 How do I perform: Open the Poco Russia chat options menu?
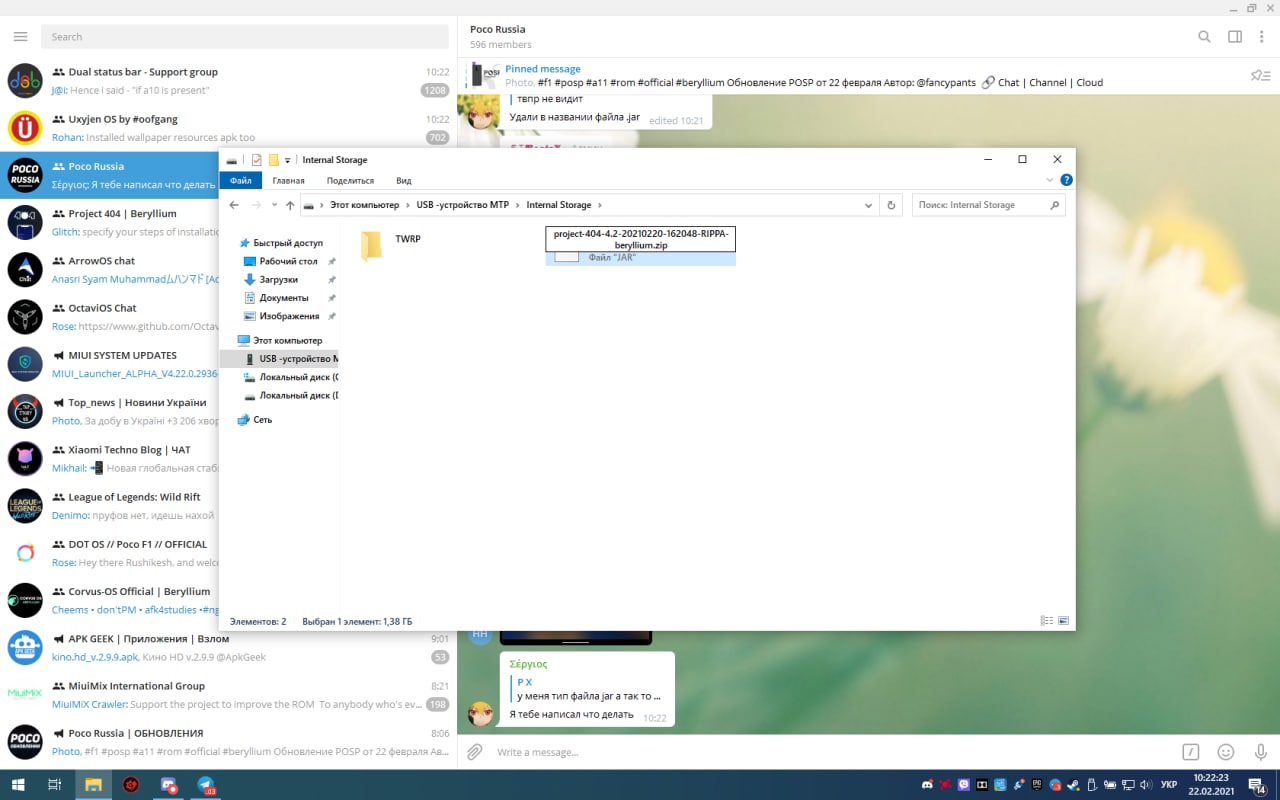coord(1261,37)
